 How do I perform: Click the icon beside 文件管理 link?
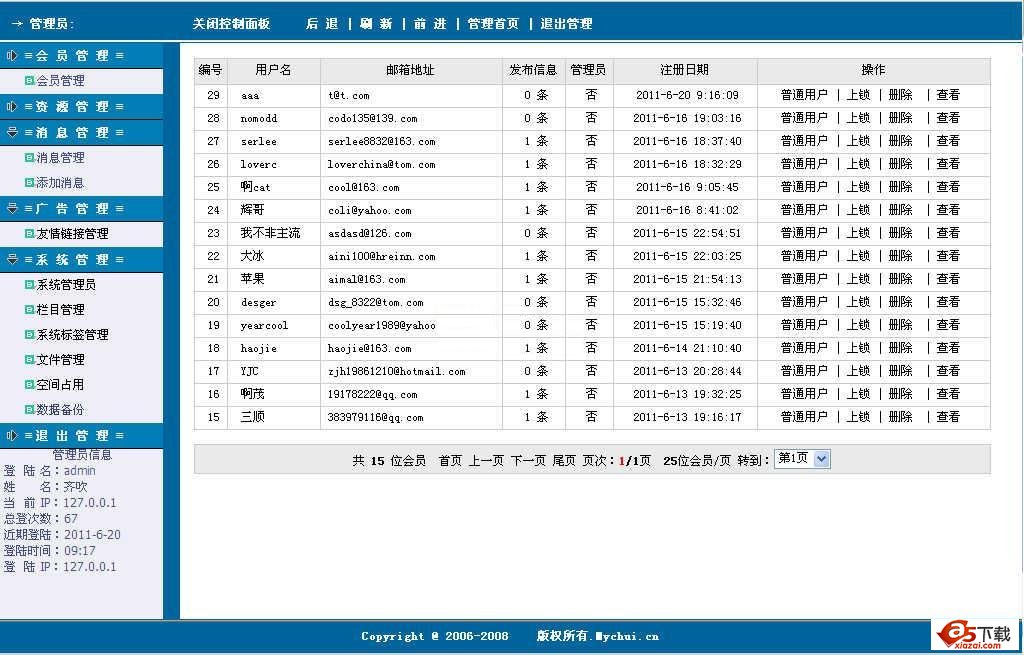tap(29, 359)
